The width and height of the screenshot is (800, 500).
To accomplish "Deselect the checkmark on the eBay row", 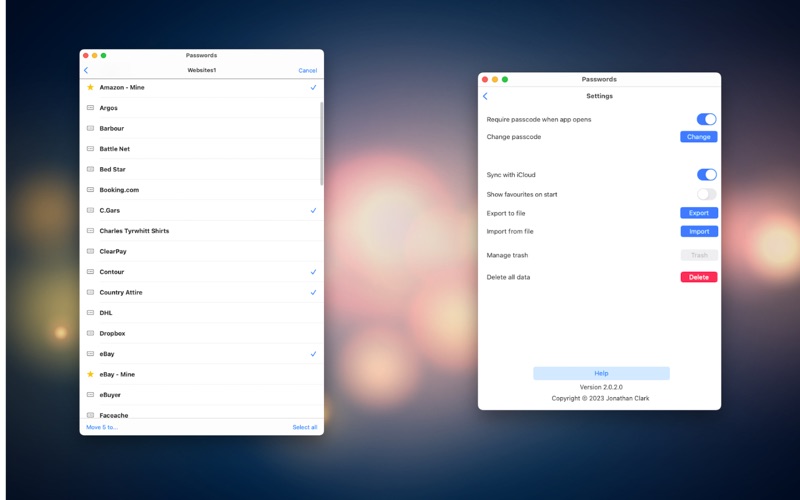I will pyautogui.click(x=313, y=354).
